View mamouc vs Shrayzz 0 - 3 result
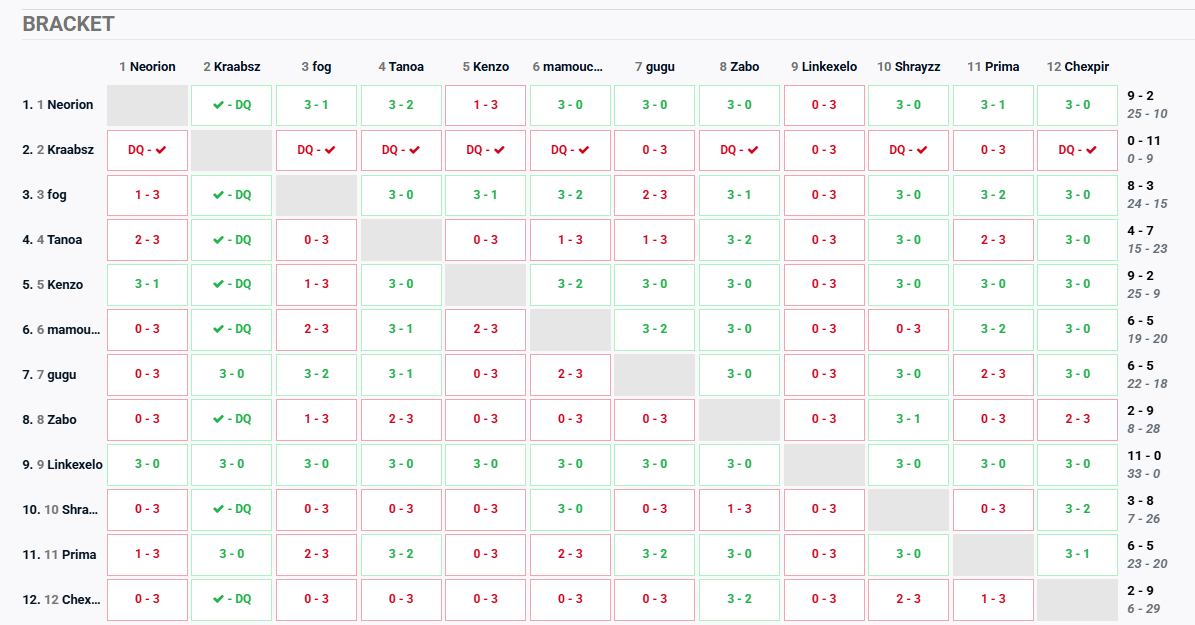Screen dimensions: 1195x625 [908, 329]
